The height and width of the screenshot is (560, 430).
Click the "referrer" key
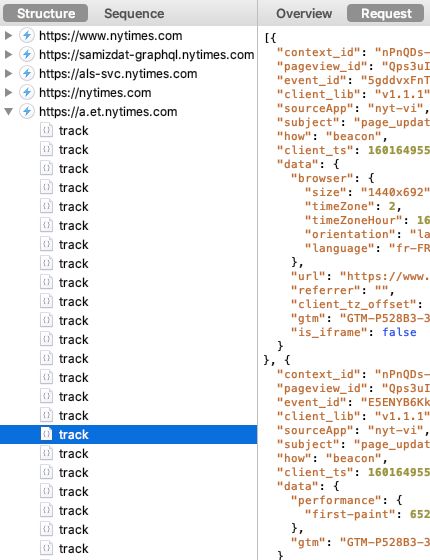326,290
